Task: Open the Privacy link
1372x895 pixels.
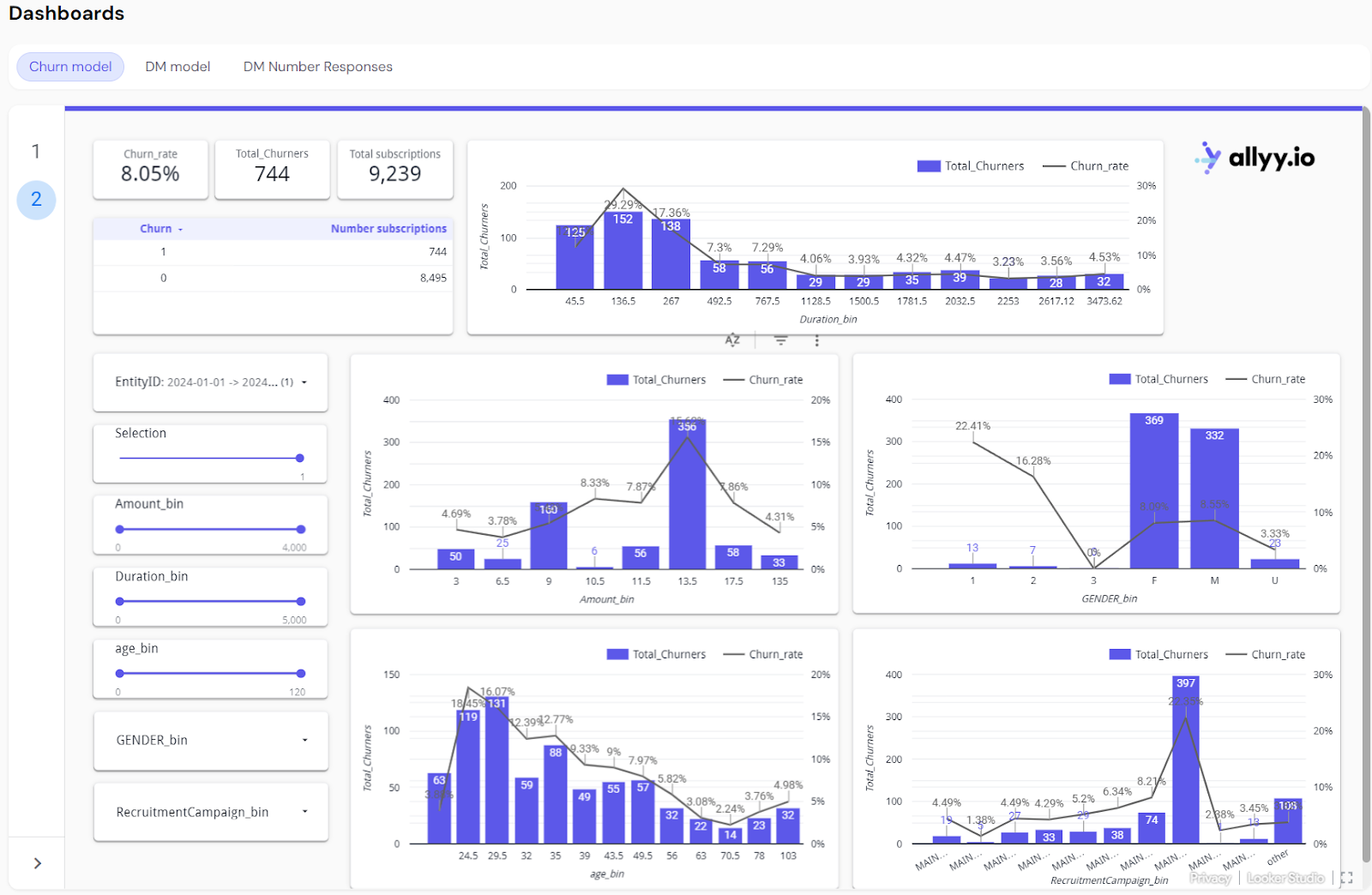Action: point(1210,878)
